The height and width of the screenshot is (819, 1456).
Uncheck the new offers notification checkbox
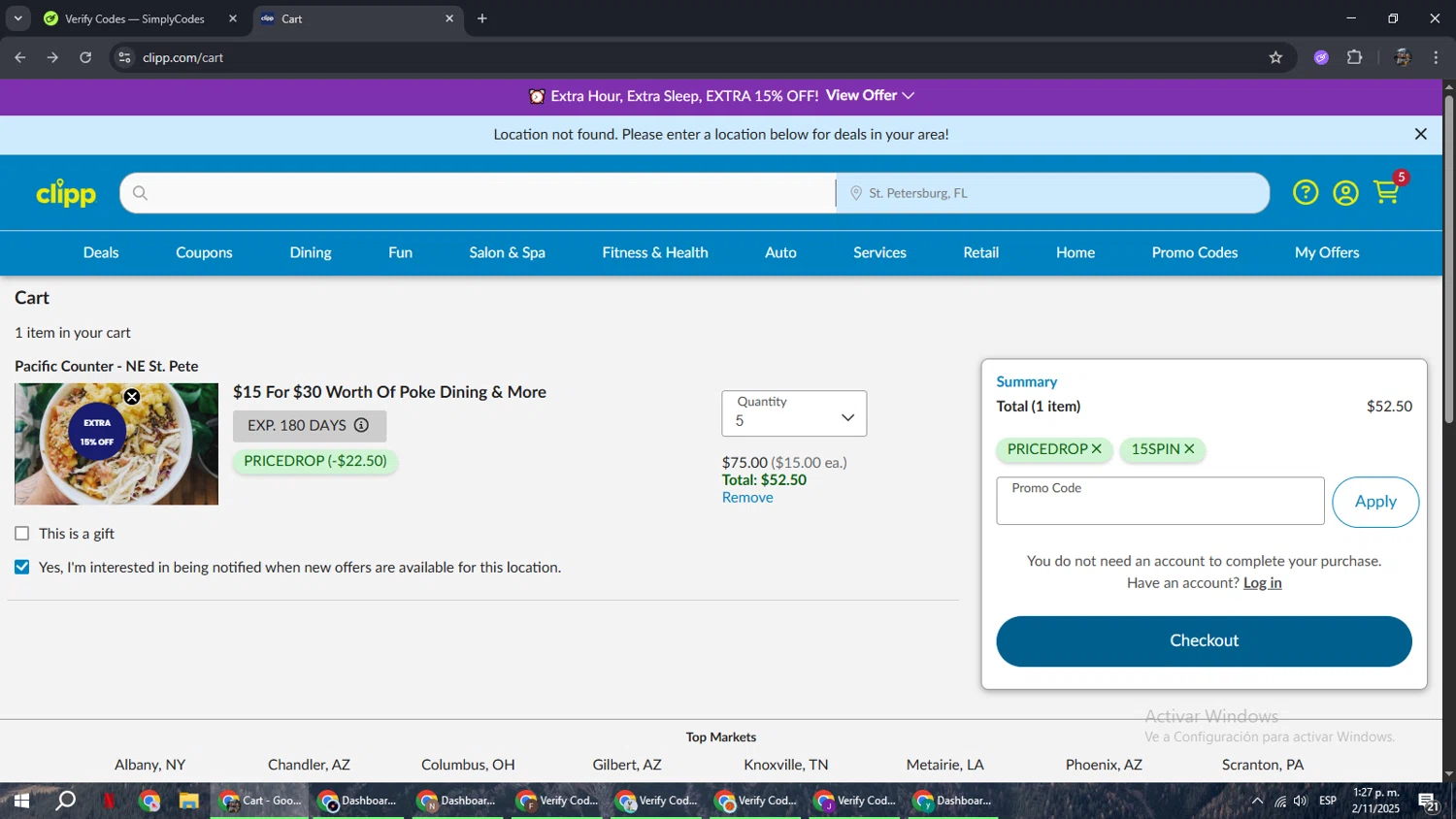tap(22, 567)
